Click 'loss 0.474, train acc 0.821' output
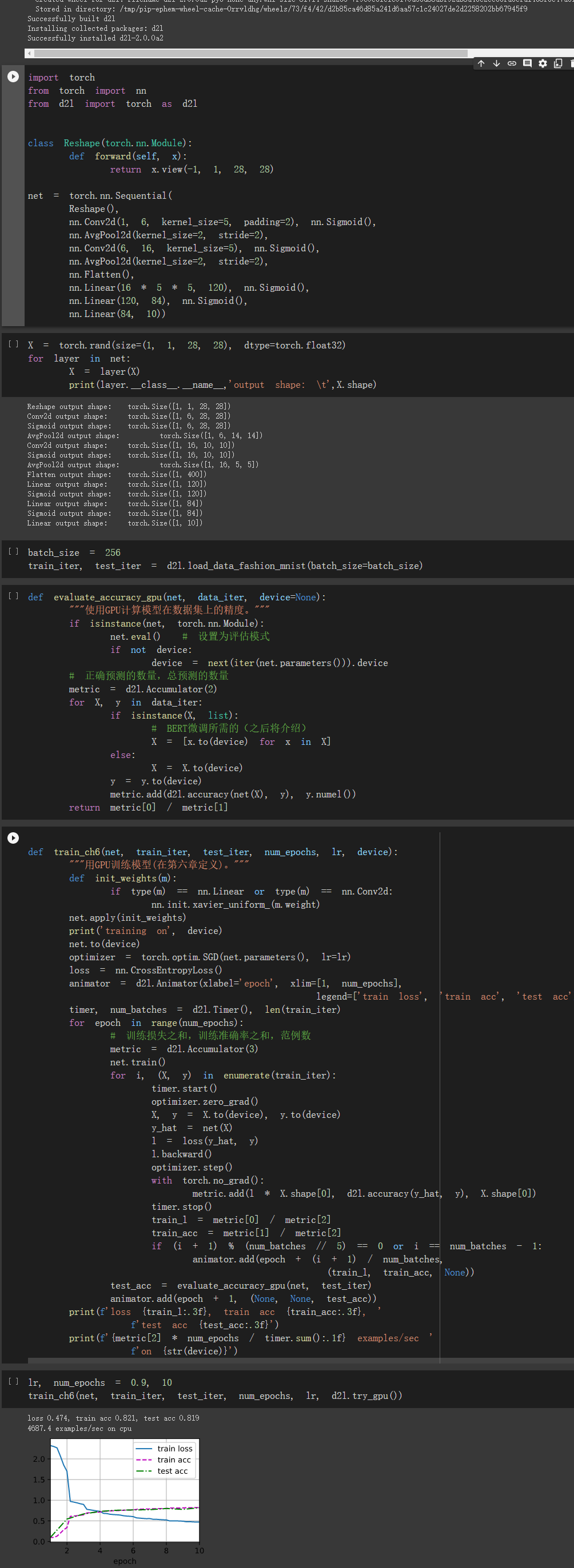Viewport: 574px width, 1568px height. click(113, 1418)
